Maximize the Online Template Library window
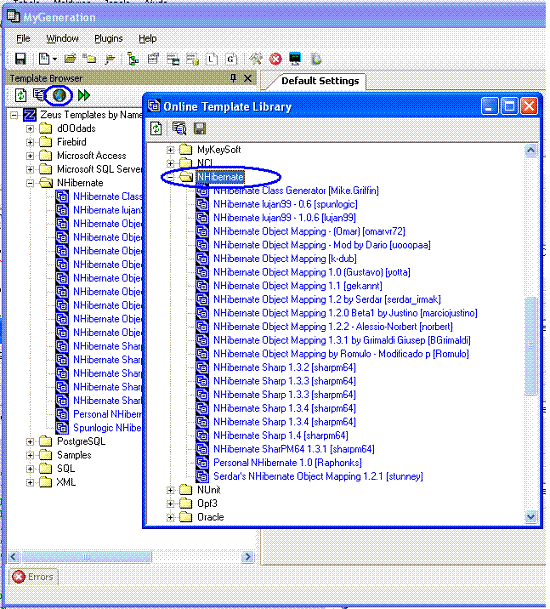 (509, 106)
